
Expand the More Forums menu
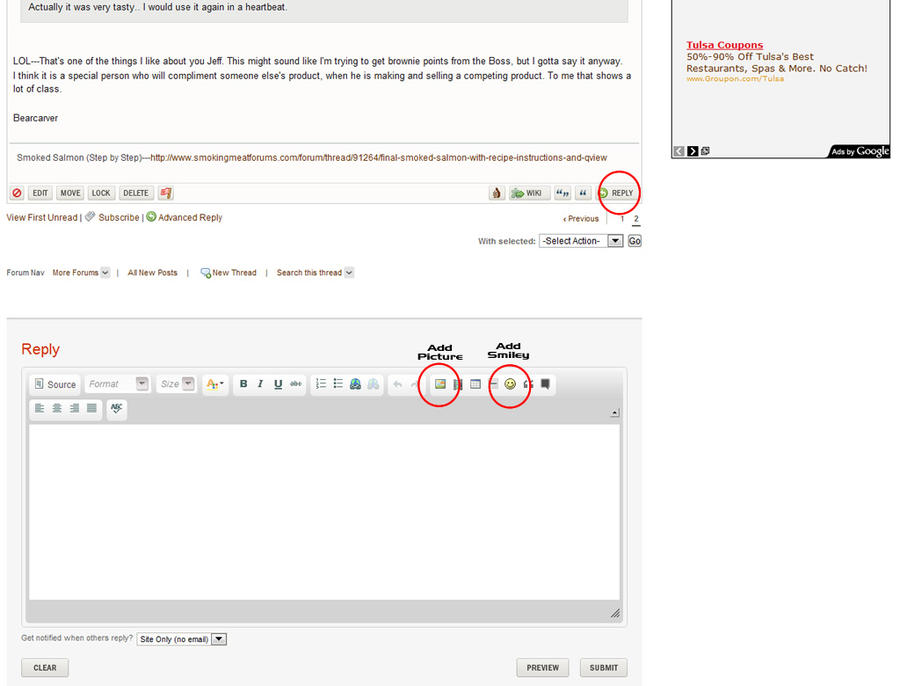click(81, 273)
